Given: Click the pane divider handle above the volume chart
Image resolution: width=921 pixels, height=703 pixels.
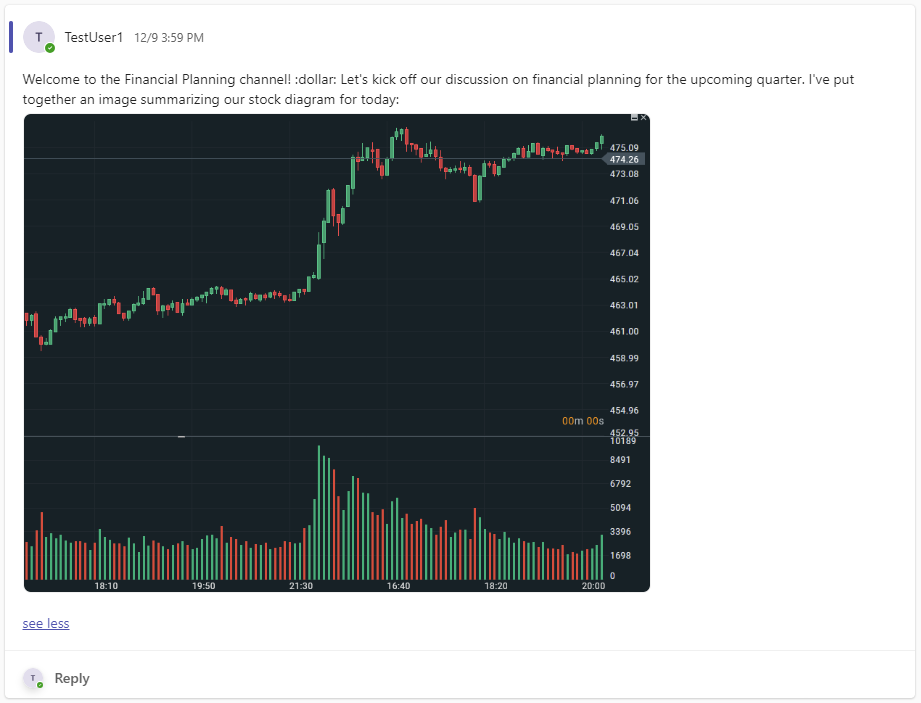Looking at the screenshot, I should (x=181, y=437).
